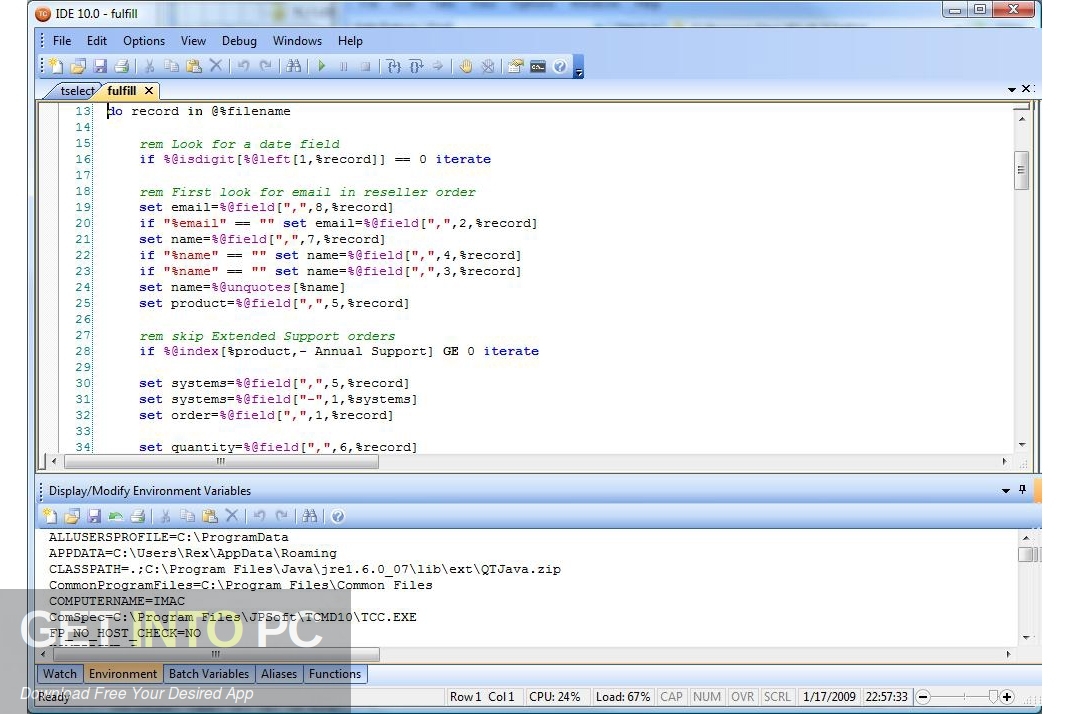Copy selection in main toolbar

171,66
